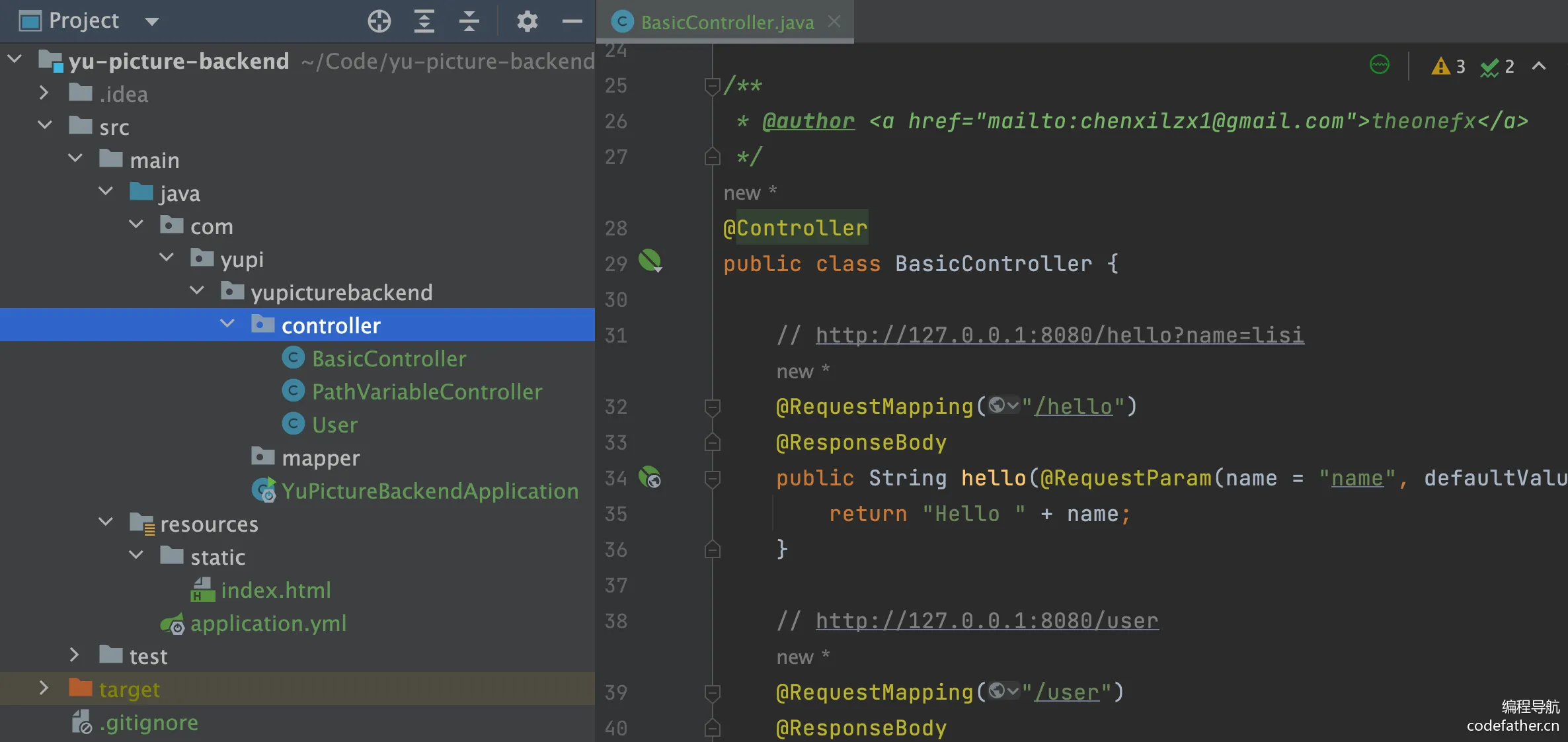Click the locate/select opened file target icon

click(x=379, y=21)
